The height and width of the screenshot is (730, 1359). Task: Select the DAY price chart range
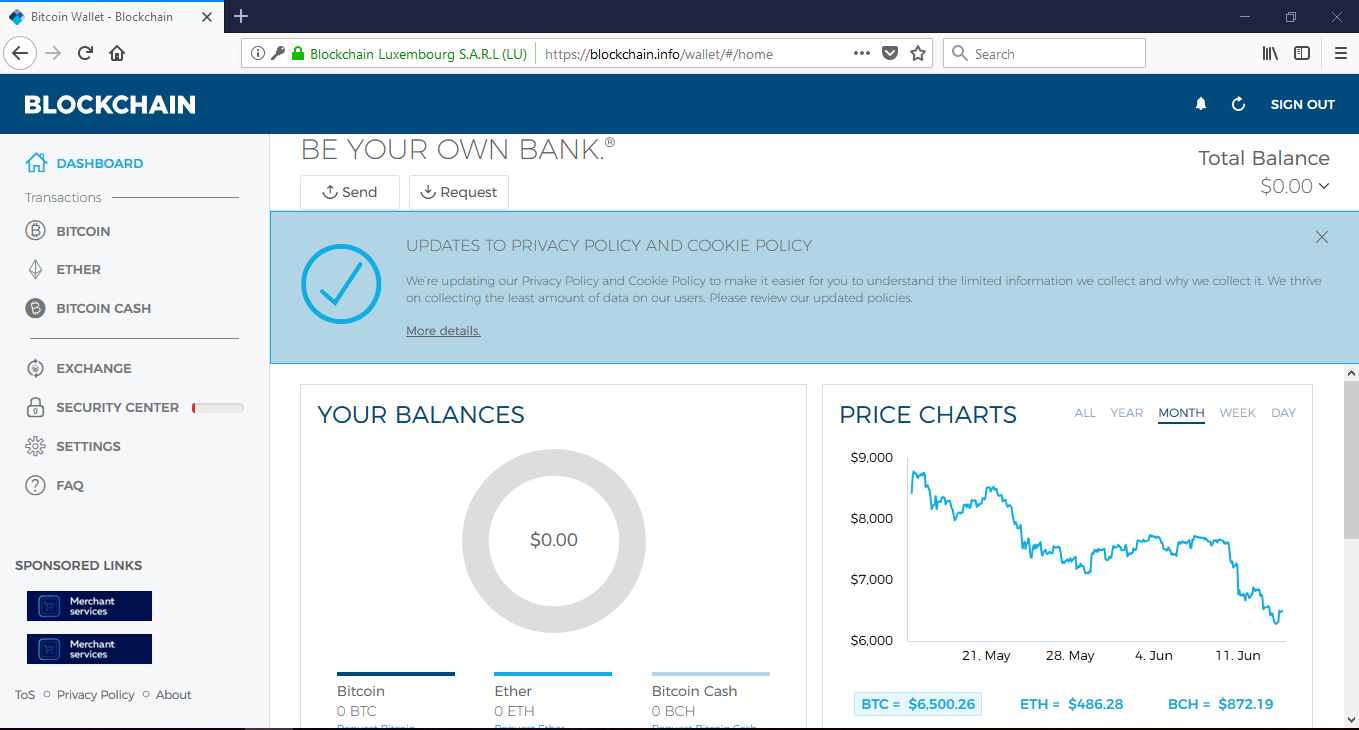pyautogui.click(x=1283, y=413)
